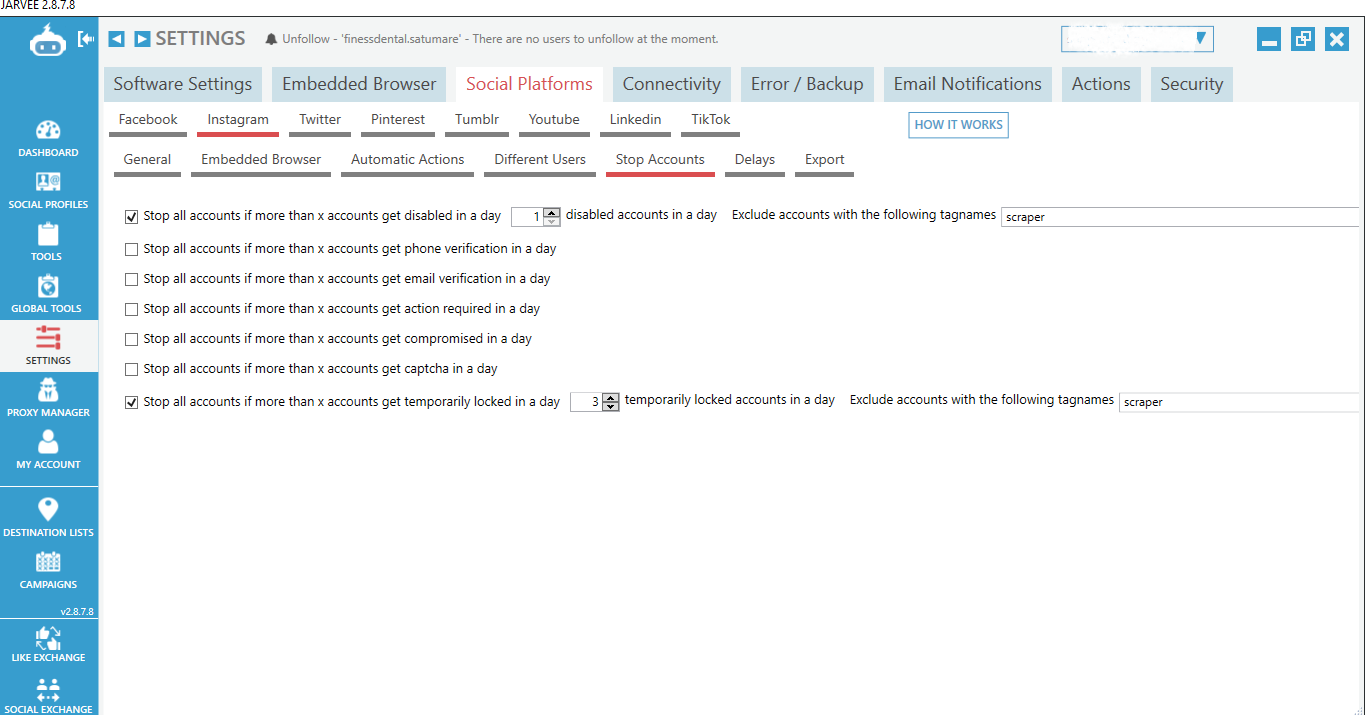Open the Actions tab
Image resolution: width=1365 pixels, height=715 pixels.
1101,84
